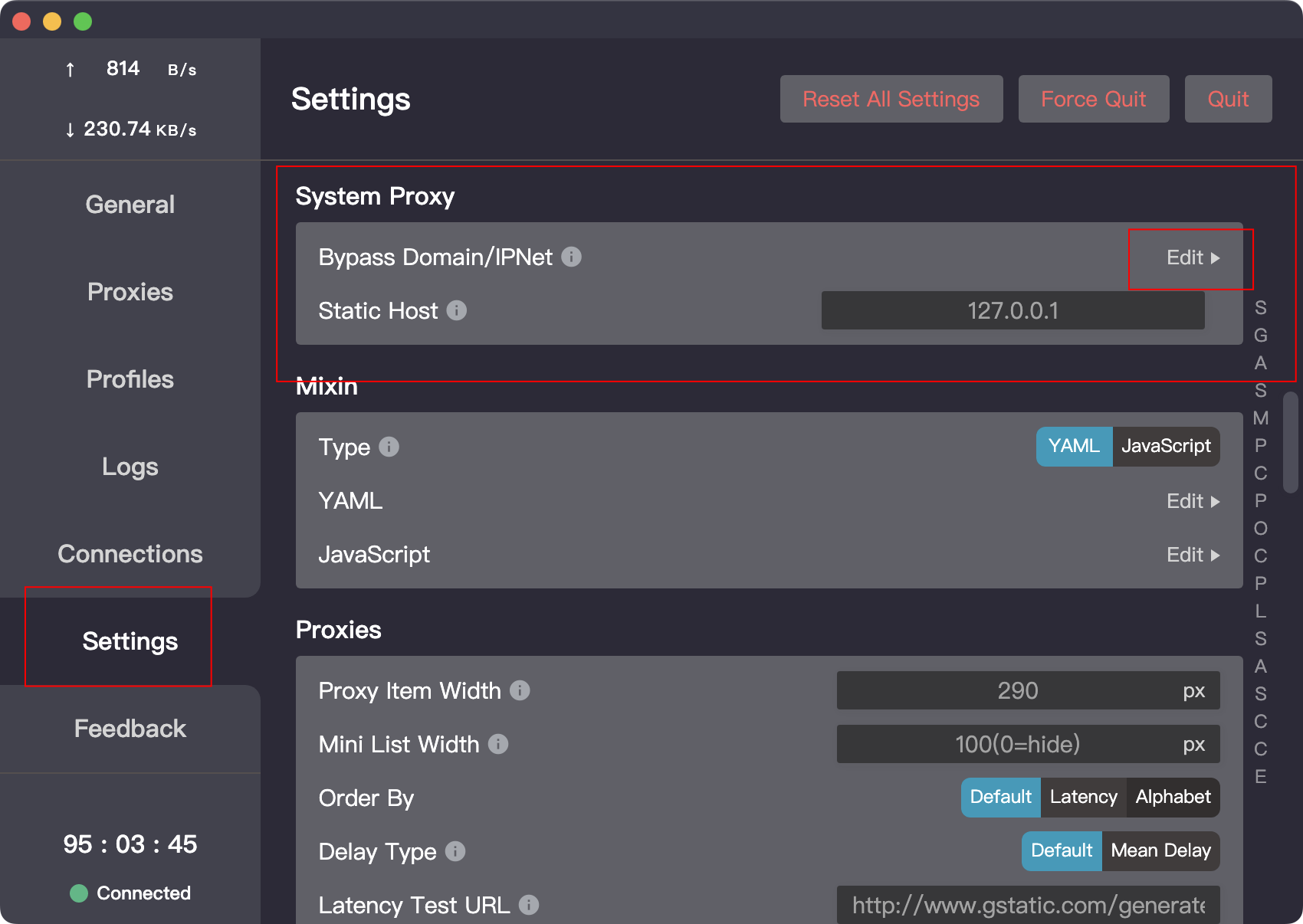Click info icon next to Proxy Item Width
The height and width of the screenshot is (924, 1303).
click(520, 690)
